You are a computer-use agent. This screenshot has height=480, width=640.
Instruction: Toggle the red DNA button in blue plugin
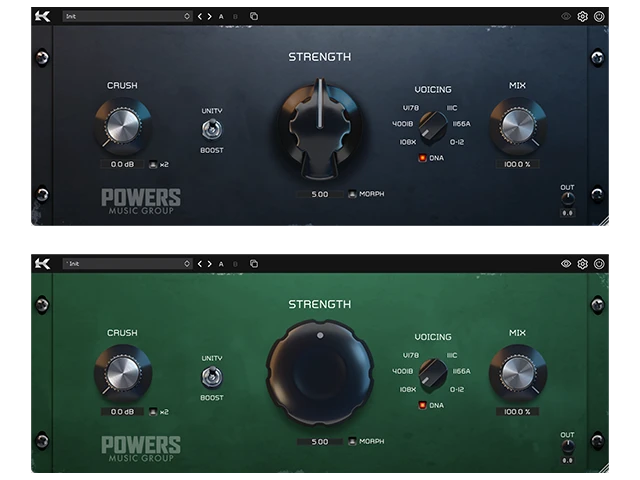pyautogui.click(x=422, y=158)
